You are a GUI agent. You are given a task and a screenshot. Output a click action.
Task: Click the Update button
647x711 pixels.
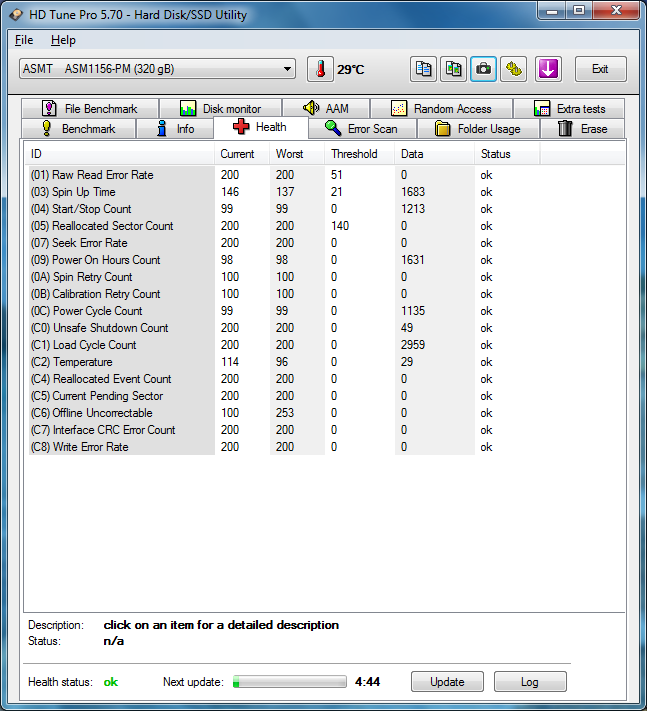coord(448,682)
